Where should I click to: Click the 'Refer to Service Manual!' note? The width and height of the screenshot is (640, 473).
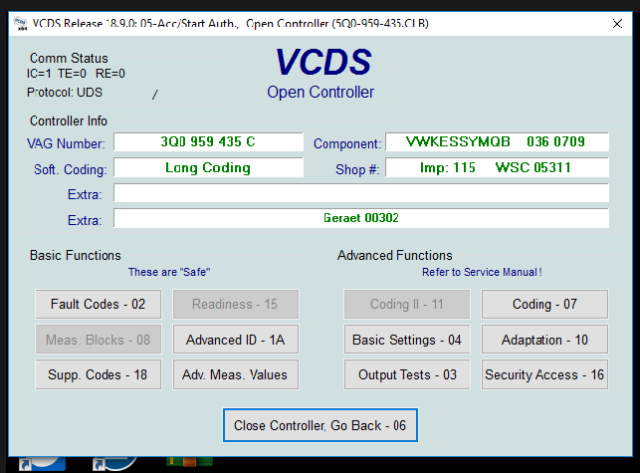tap(482, 272)
